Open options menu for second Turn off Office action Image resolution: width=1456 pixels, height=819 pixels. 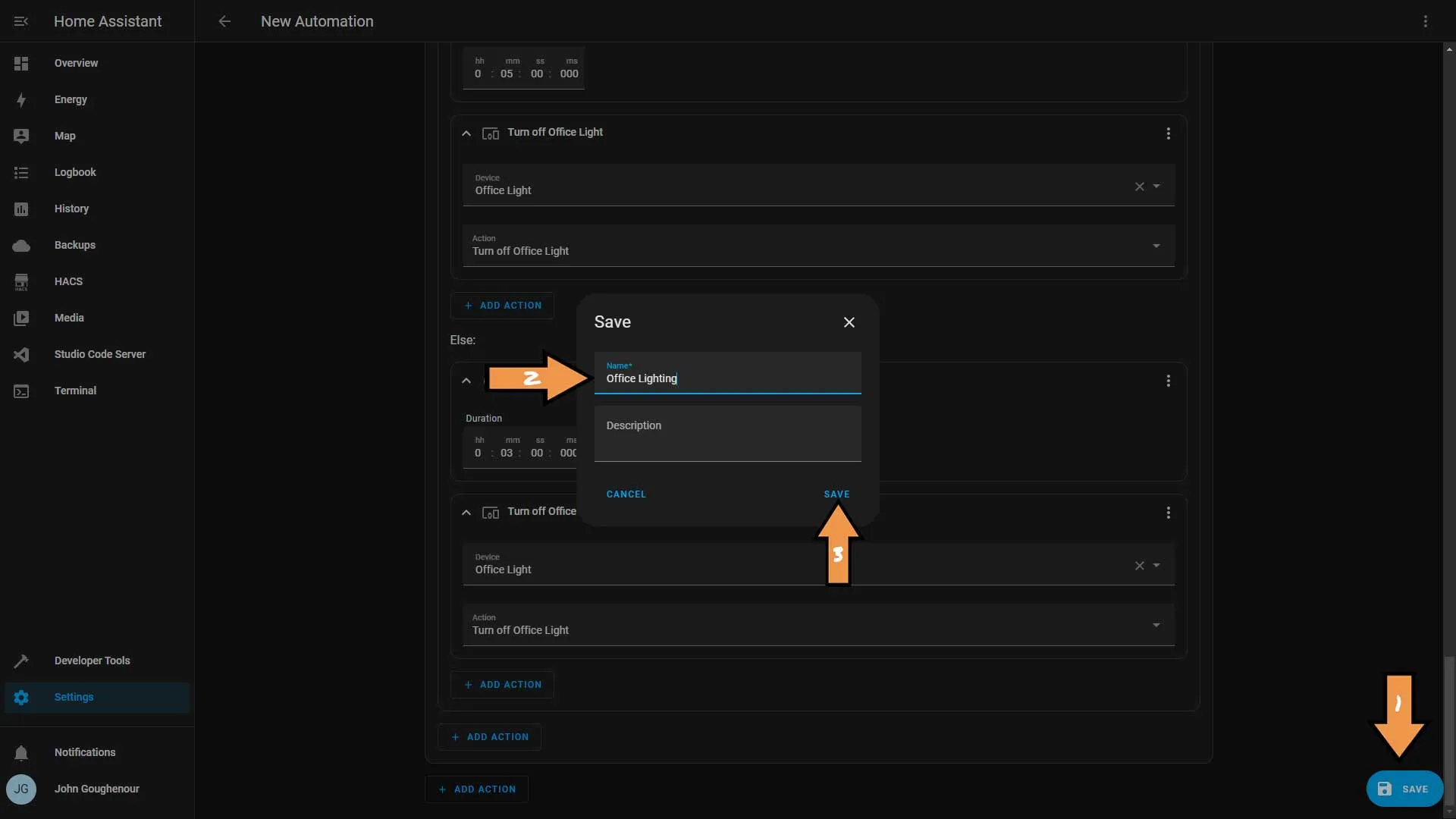pos(1168,513)
